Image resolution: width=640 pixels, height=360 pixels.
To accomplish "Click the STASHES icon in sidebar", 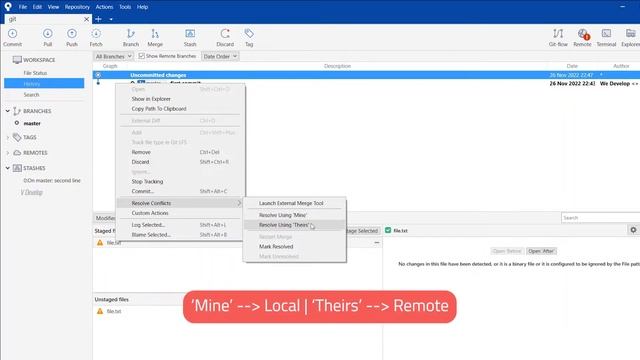I will point(17,168).
